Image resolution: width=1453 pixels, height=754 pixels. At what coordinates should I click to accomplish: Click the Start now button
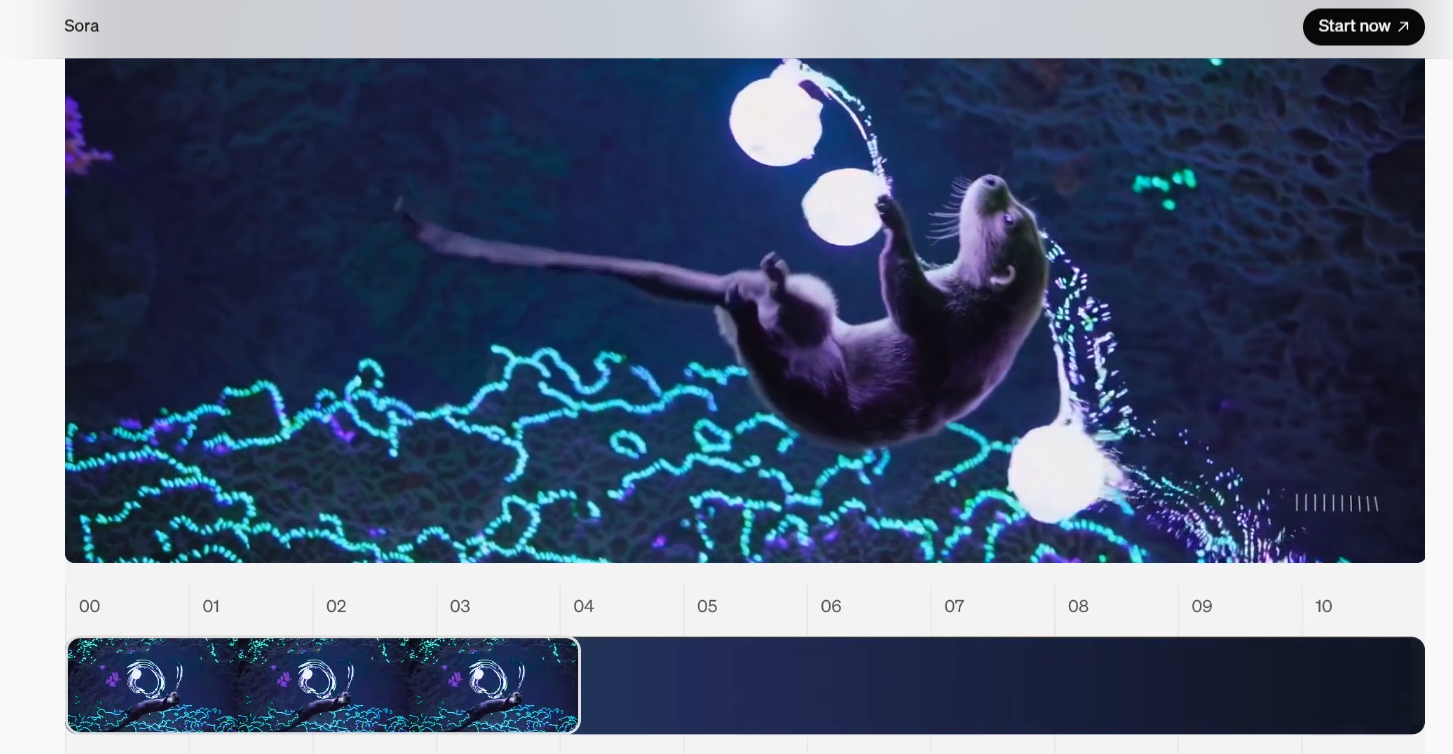[1363, 27]
